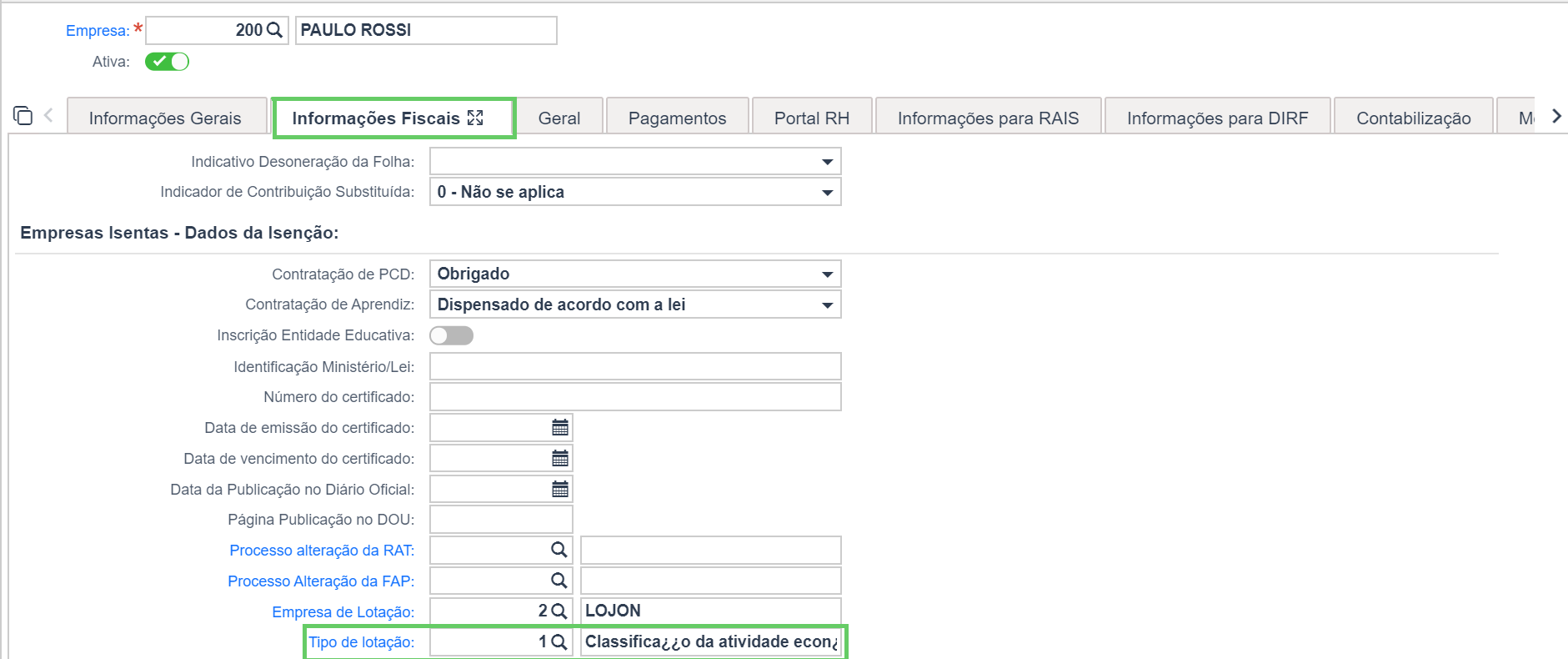This screenshot has width=1568, height=659.
Task: Expand the Contratação de PCD dropdown
Action: click(635, 274)
